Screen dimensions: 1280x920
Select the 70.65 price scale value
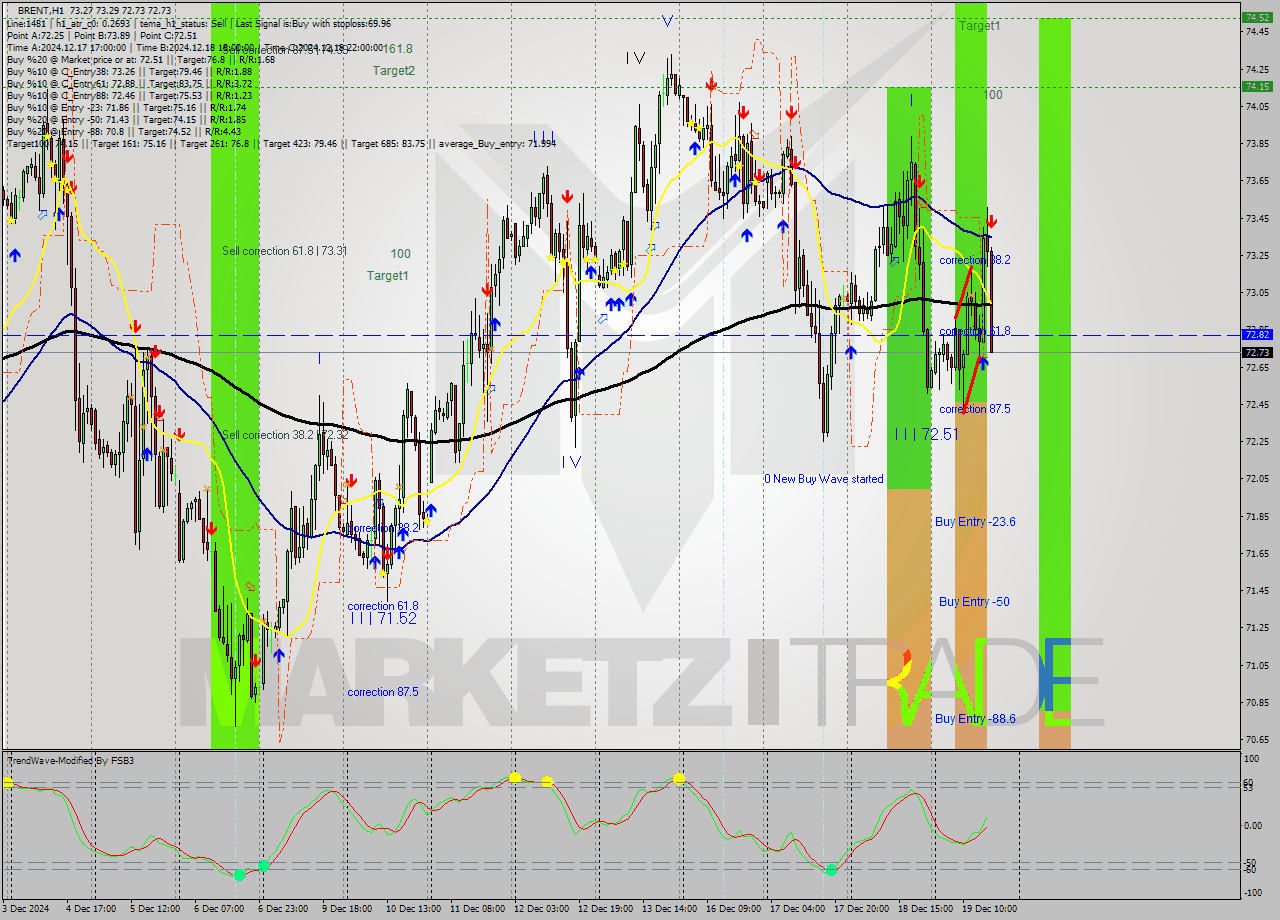click(1258, 740)
